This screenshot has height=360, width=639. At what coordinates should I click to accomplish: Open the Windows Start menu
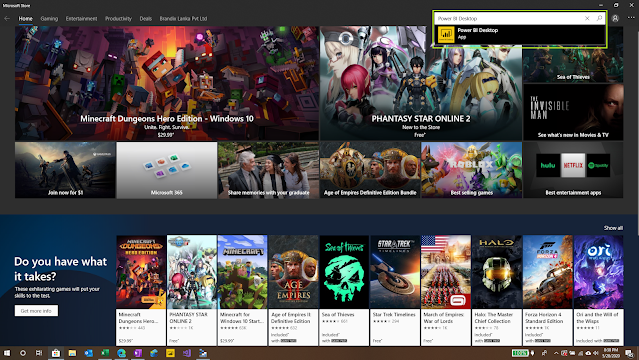(7, 353)
